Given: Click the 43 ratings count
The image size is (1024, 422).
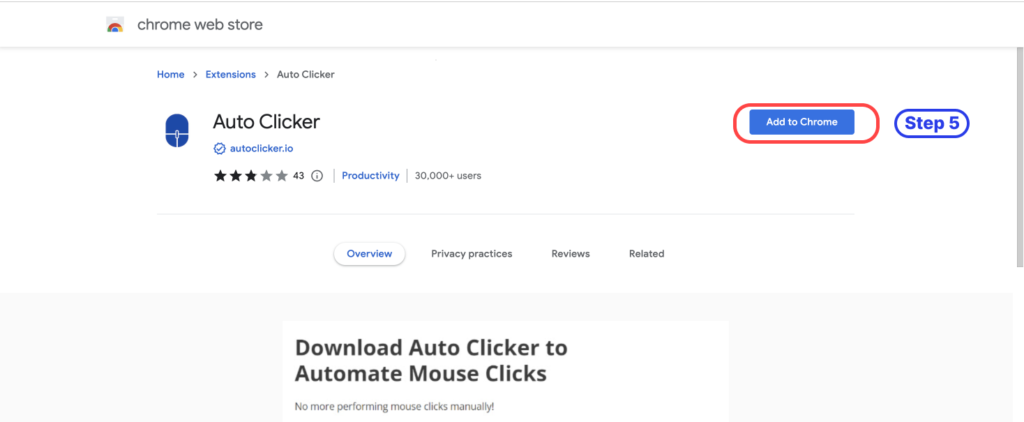Looking at the screenshot, I should (x=298, y=176).
